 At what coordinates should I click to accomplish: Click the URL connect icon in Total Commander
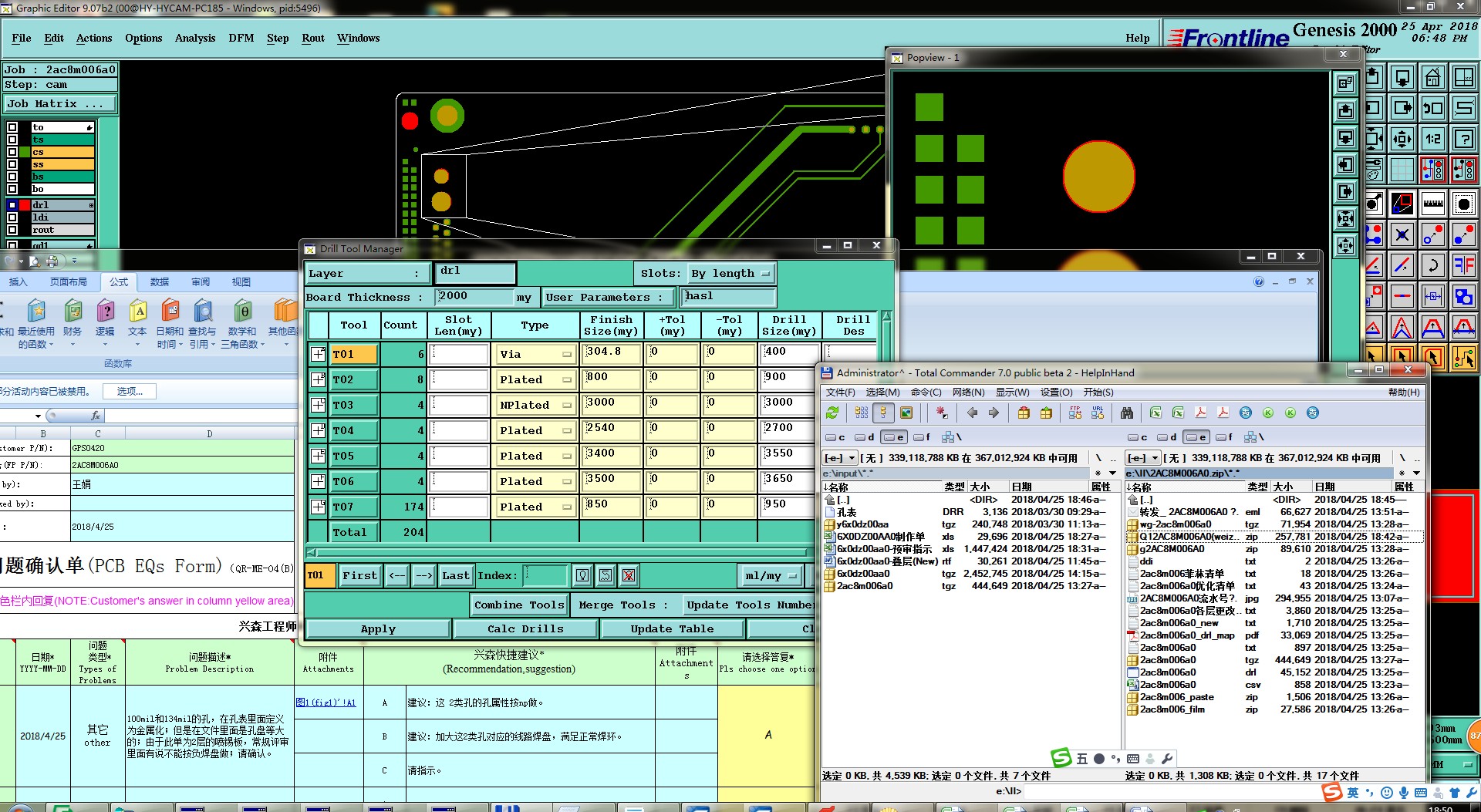pyautogui.click(x=1098, y=413)
